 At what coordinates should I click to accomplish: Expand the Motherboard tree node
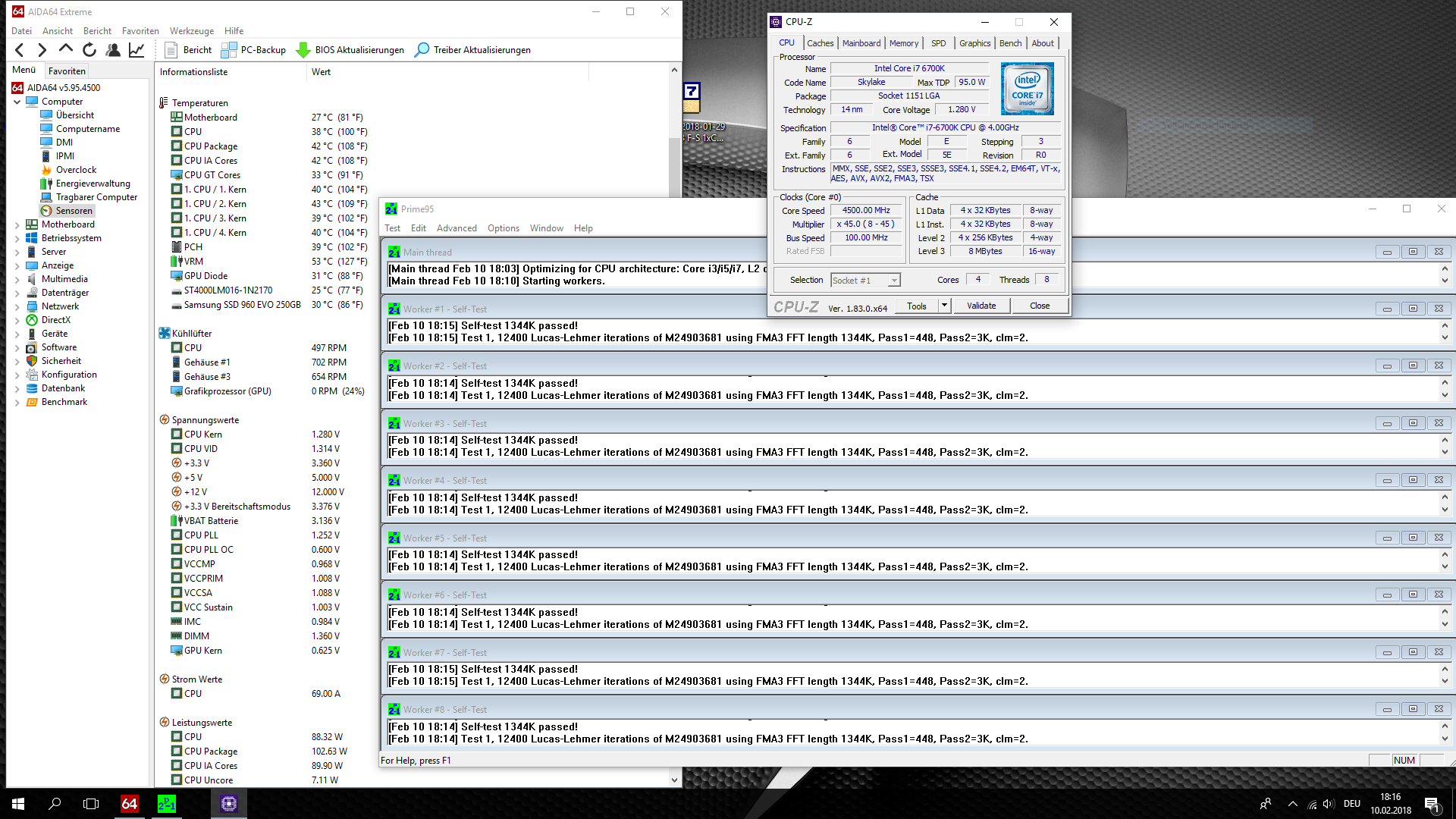[17, 225]
